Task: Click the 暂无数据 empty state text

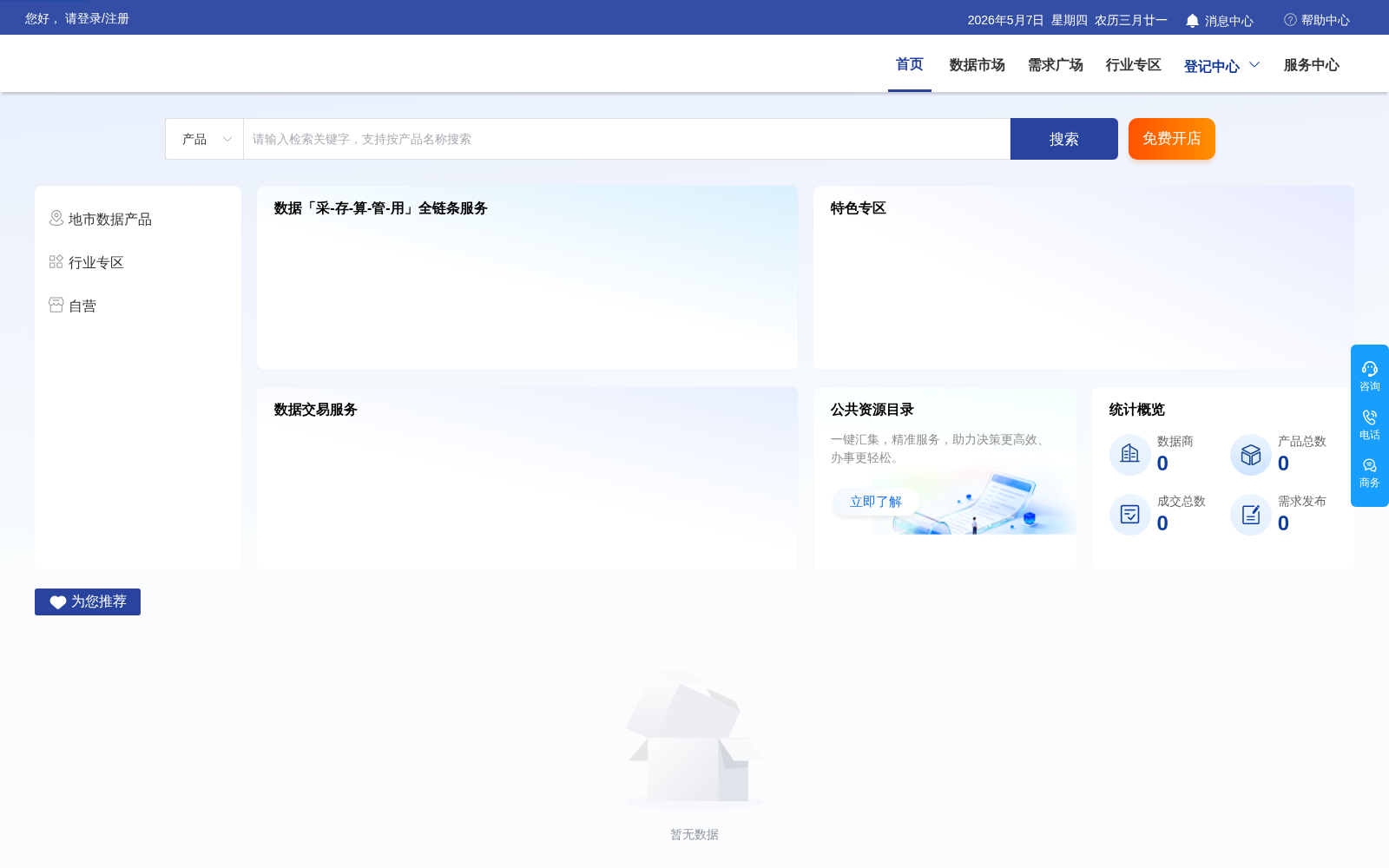Action: click(x=694, y=834)
